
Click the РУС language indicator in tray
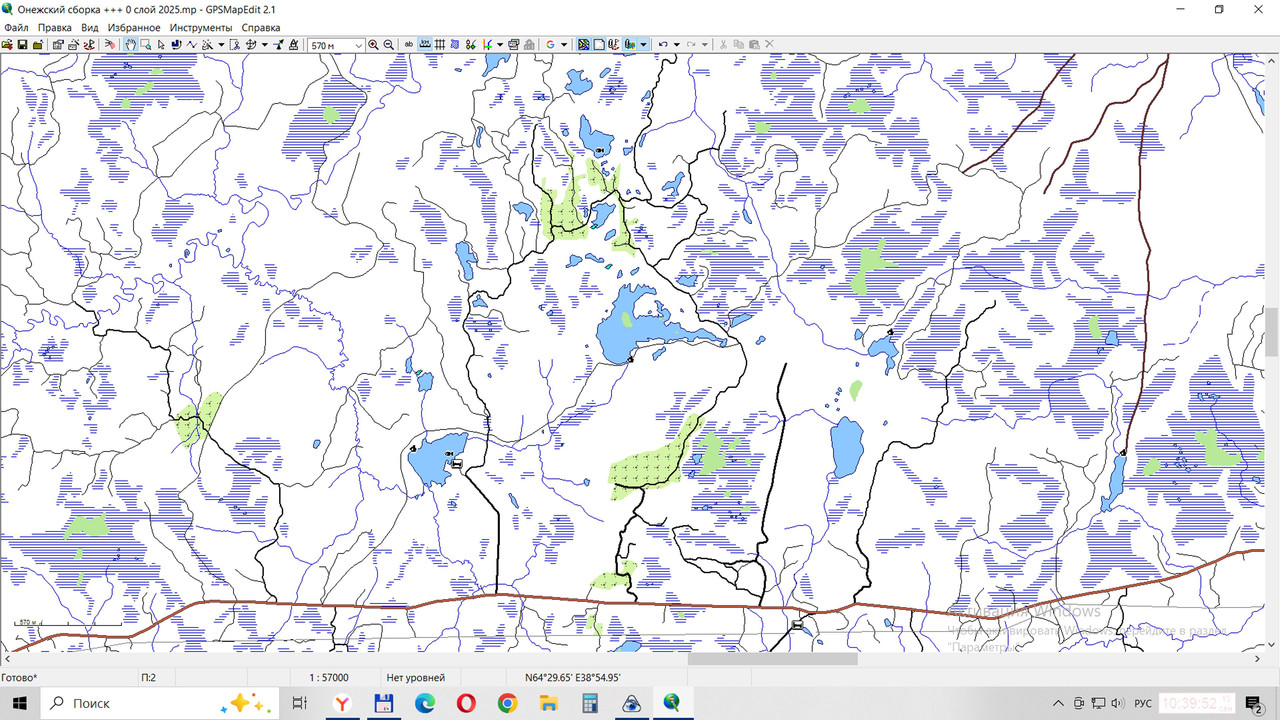pos(1143,704)
